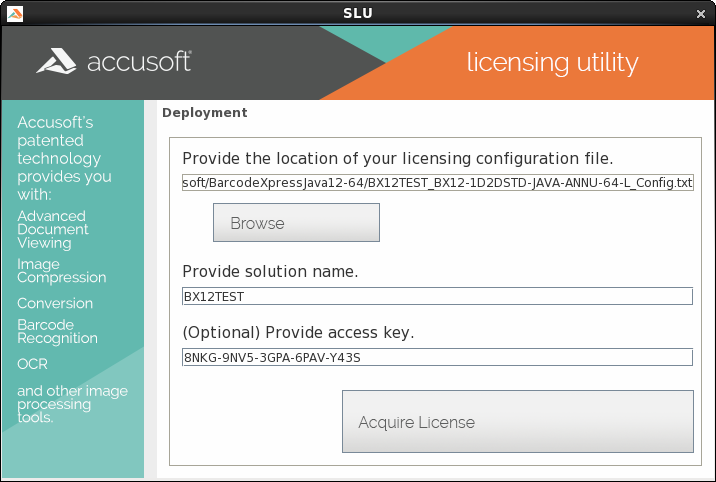The image size is (716, 482).
Task: Click the 'Provide solution name.' label
Action: pyautogui.click(x=270, y=271)
